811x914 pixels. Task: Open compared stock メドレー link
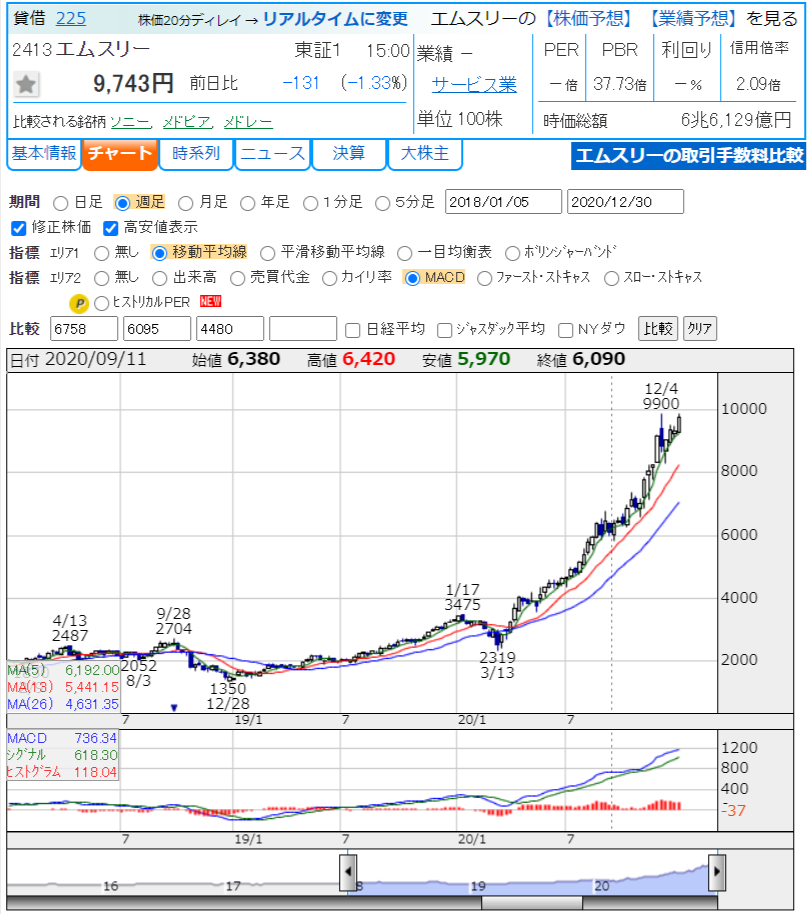(248, 122)
